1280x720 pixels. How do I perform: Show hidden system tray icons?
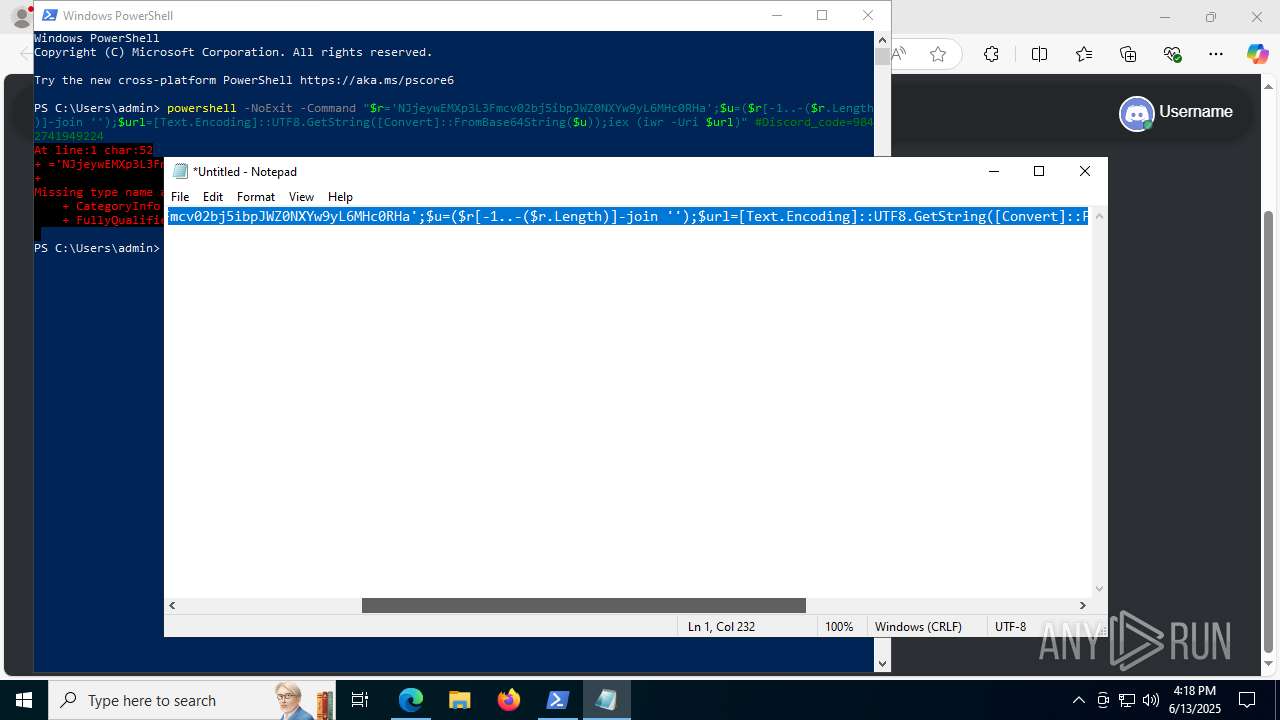pyautogui.click(x=1078, y=700)
